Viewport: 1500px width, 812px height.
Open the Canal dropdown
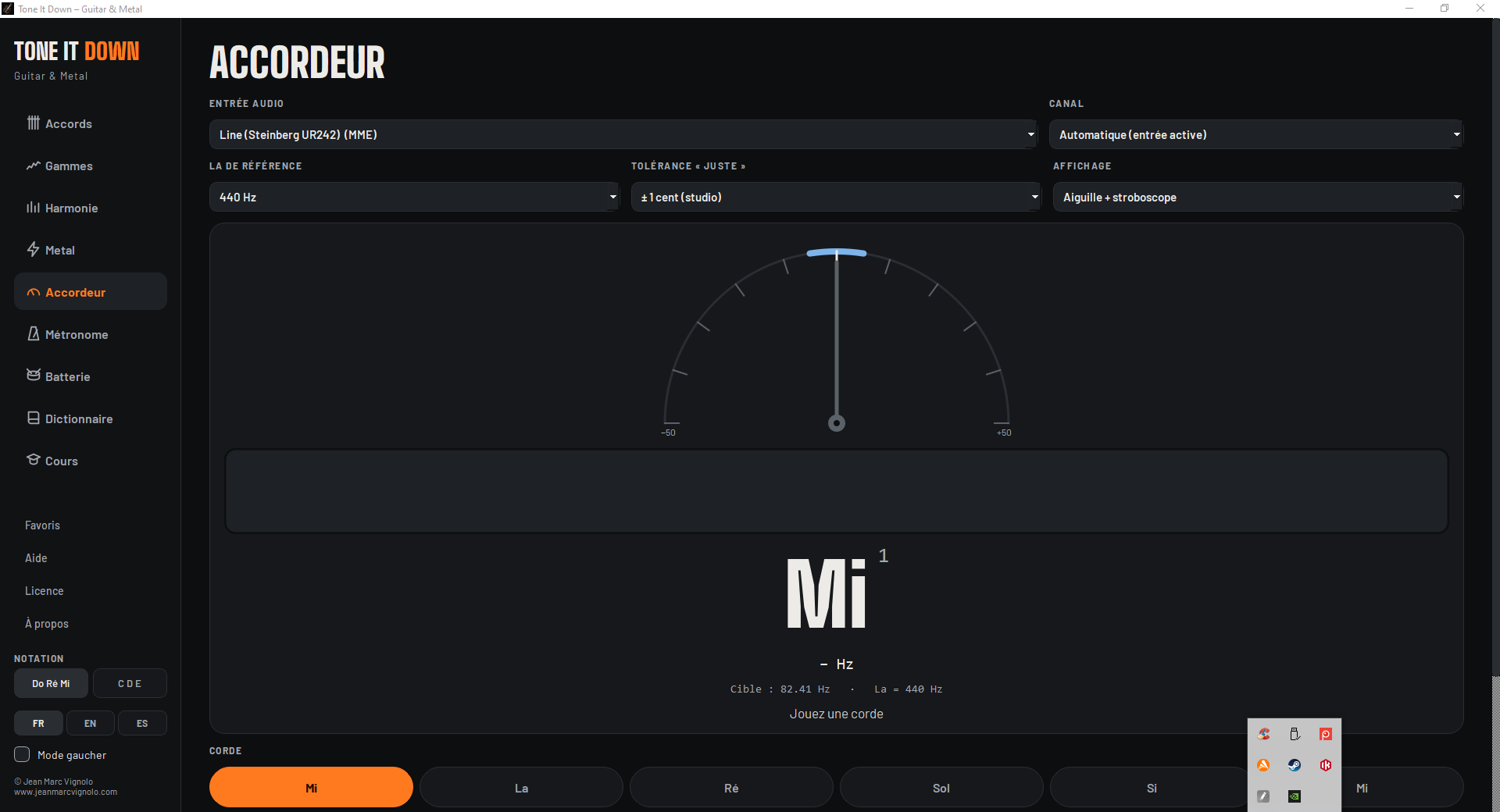[x=1255, y=134]
